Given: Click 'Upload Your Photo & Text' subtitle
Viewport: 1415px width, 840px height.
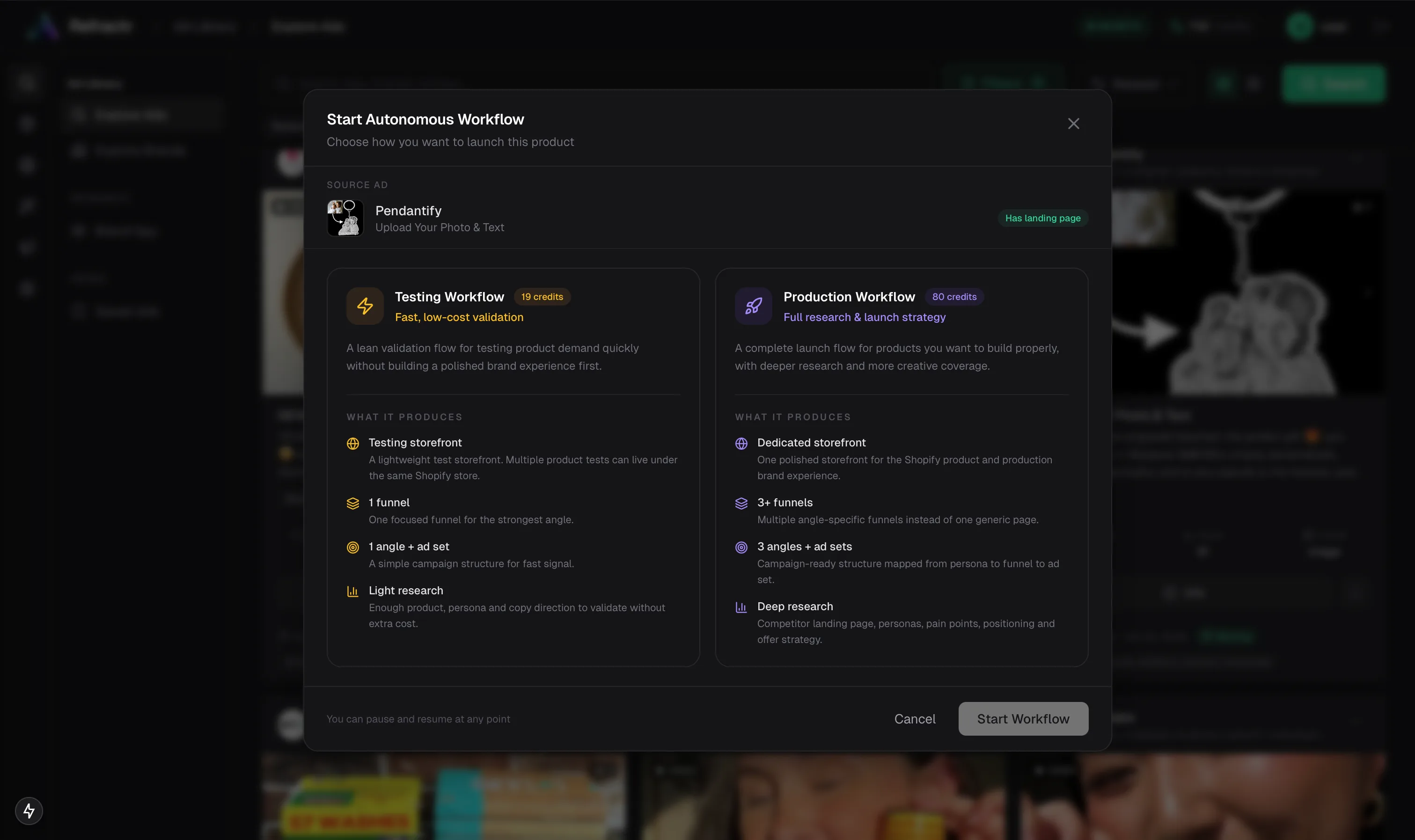Looking at the screenshot, I should tap(440, 227).
